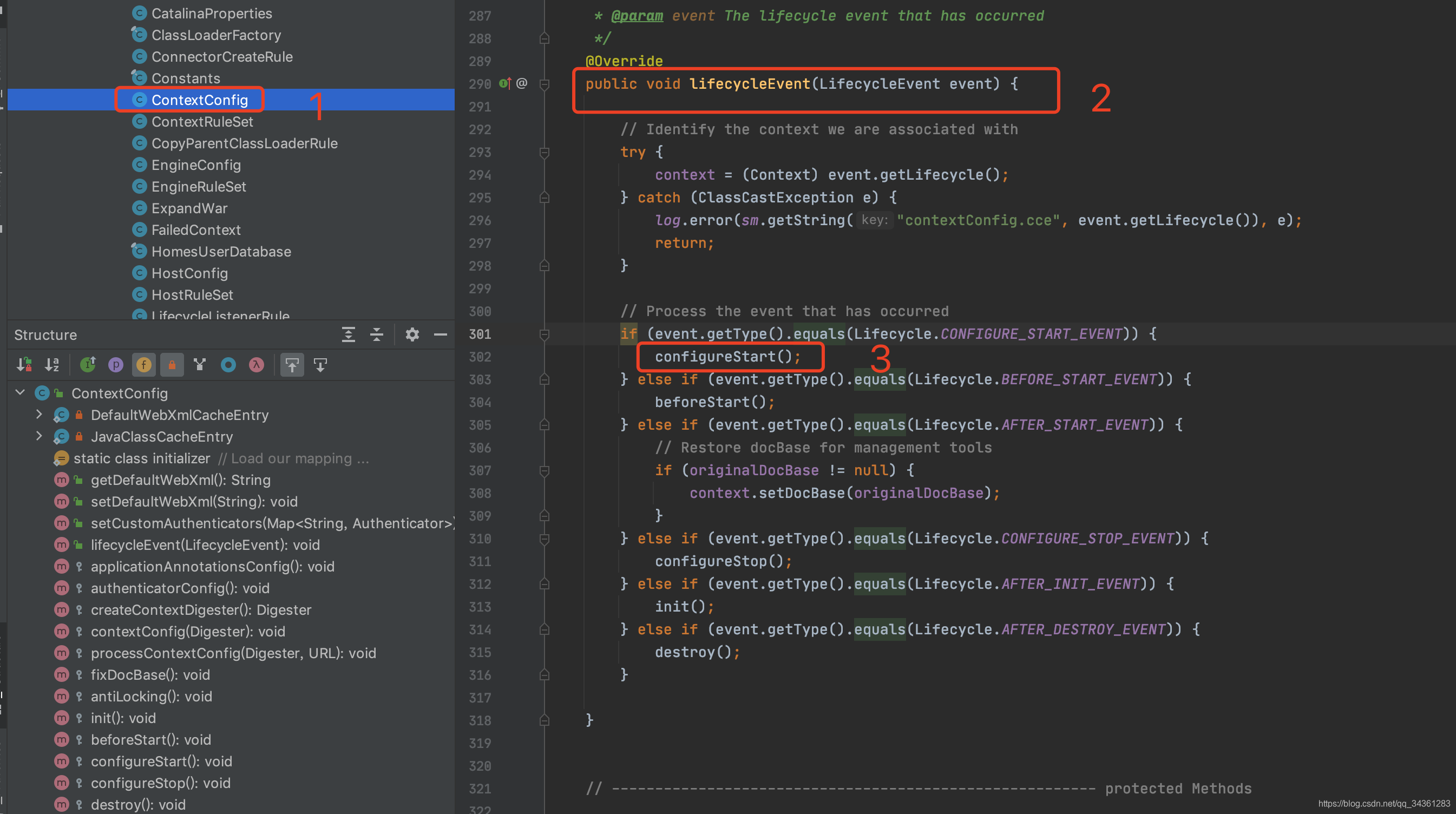Screen dimensions: 1456x814
Task: Click the @param Javadoc tag link
Action: (637, 16)
